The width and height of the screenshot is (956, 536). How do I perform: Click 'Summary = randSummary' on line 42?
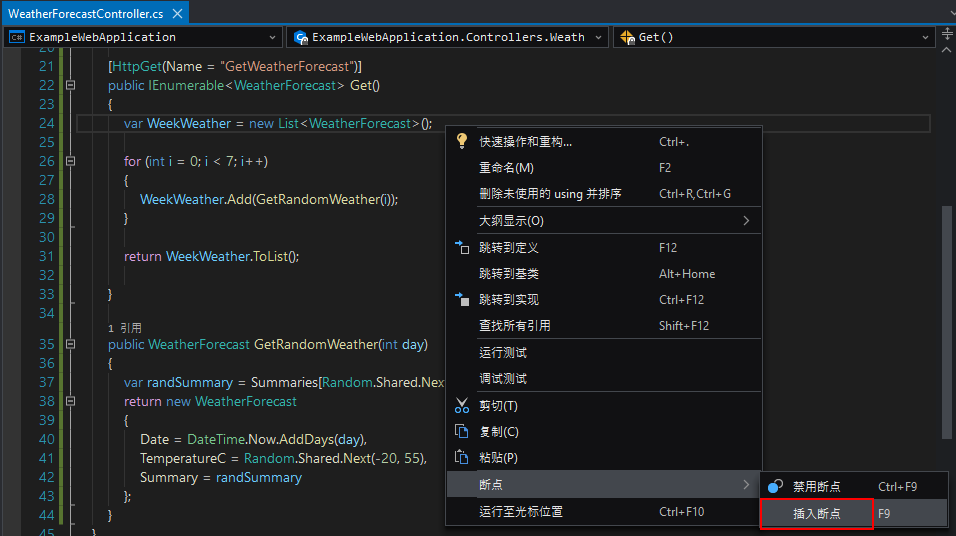[221, 477]
